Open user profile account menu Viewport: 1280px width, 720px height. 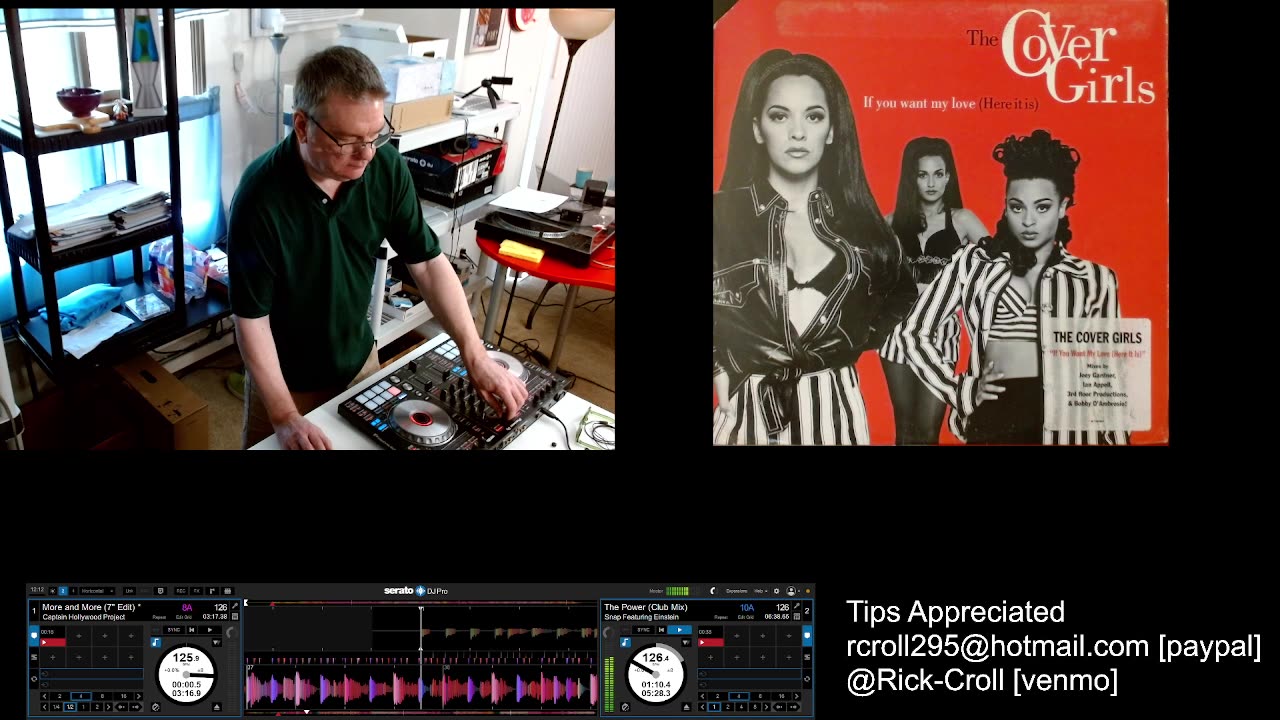(792, 591)
